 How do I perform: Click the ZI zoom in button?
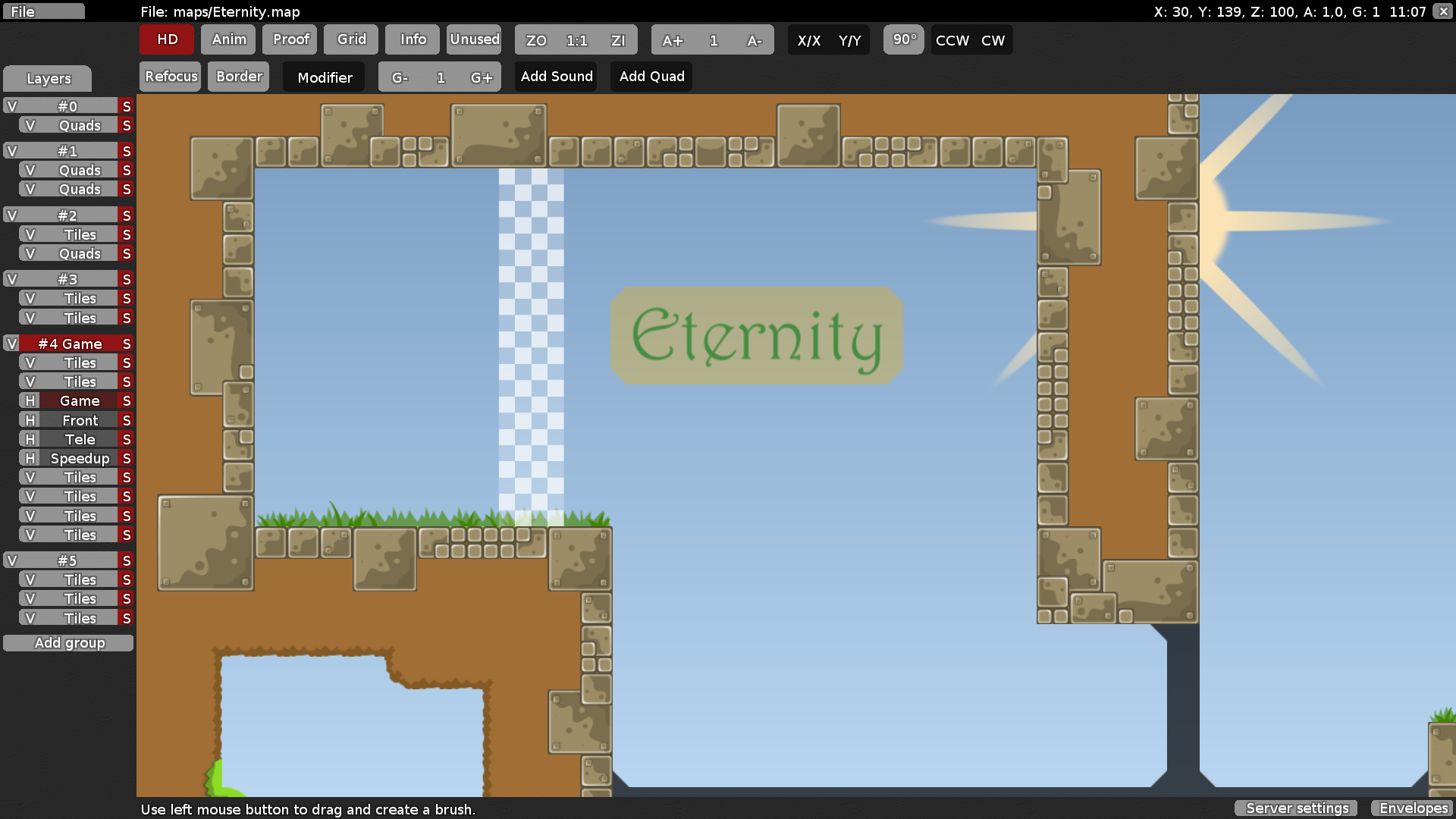pyautogui.click(x=618, y=40)
